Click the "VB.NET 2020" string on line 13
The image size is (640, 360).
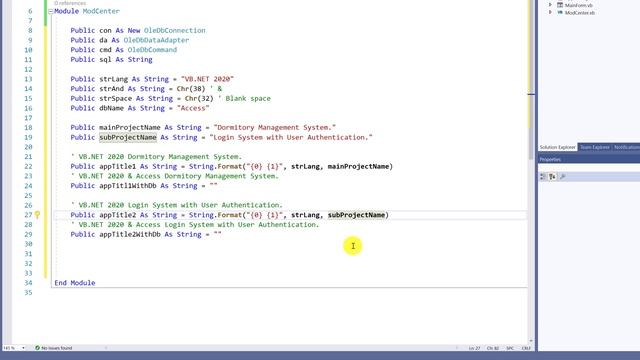tap(207, 79)
